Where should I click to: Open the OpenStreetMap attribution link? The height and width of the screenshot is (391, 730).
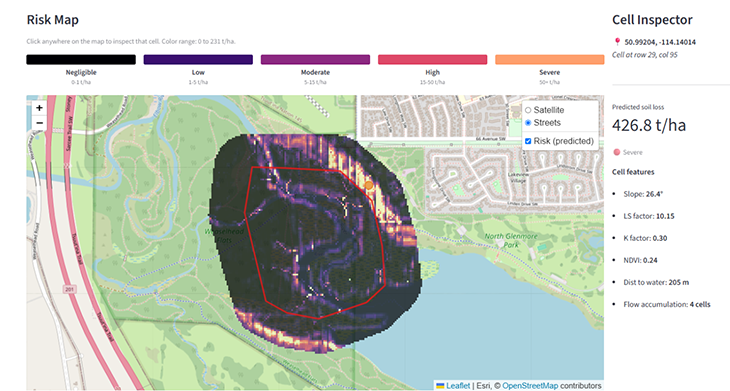point(530,385)
